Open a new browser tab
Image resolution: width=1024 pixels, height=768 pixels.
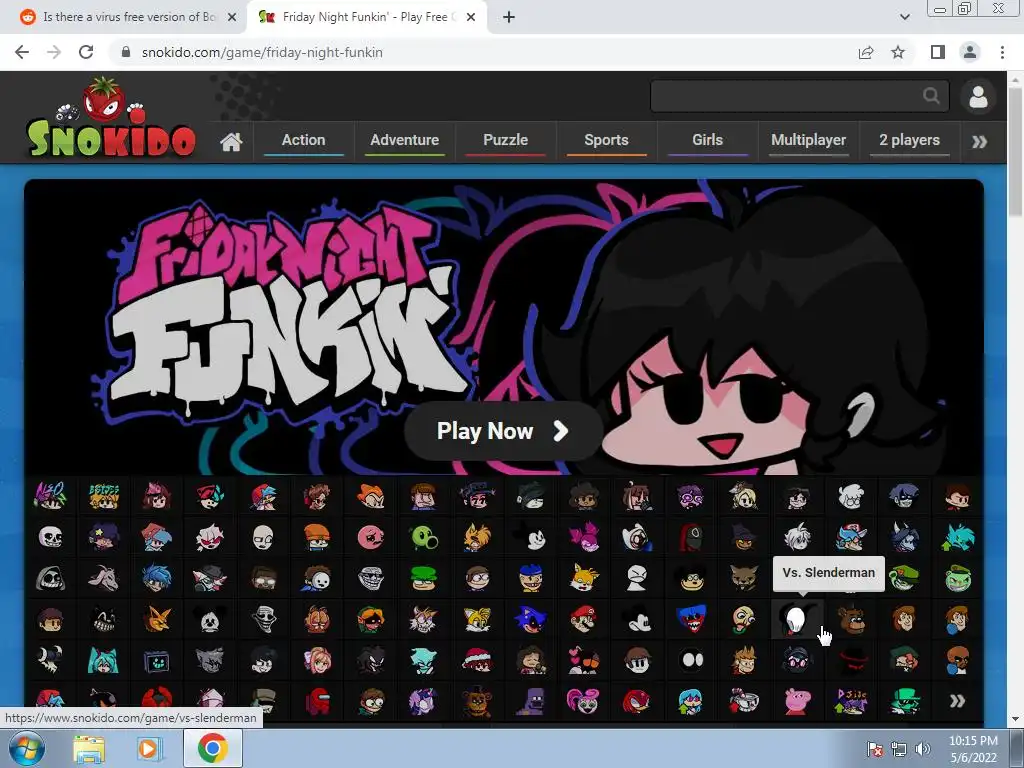[x=509, y=17]
